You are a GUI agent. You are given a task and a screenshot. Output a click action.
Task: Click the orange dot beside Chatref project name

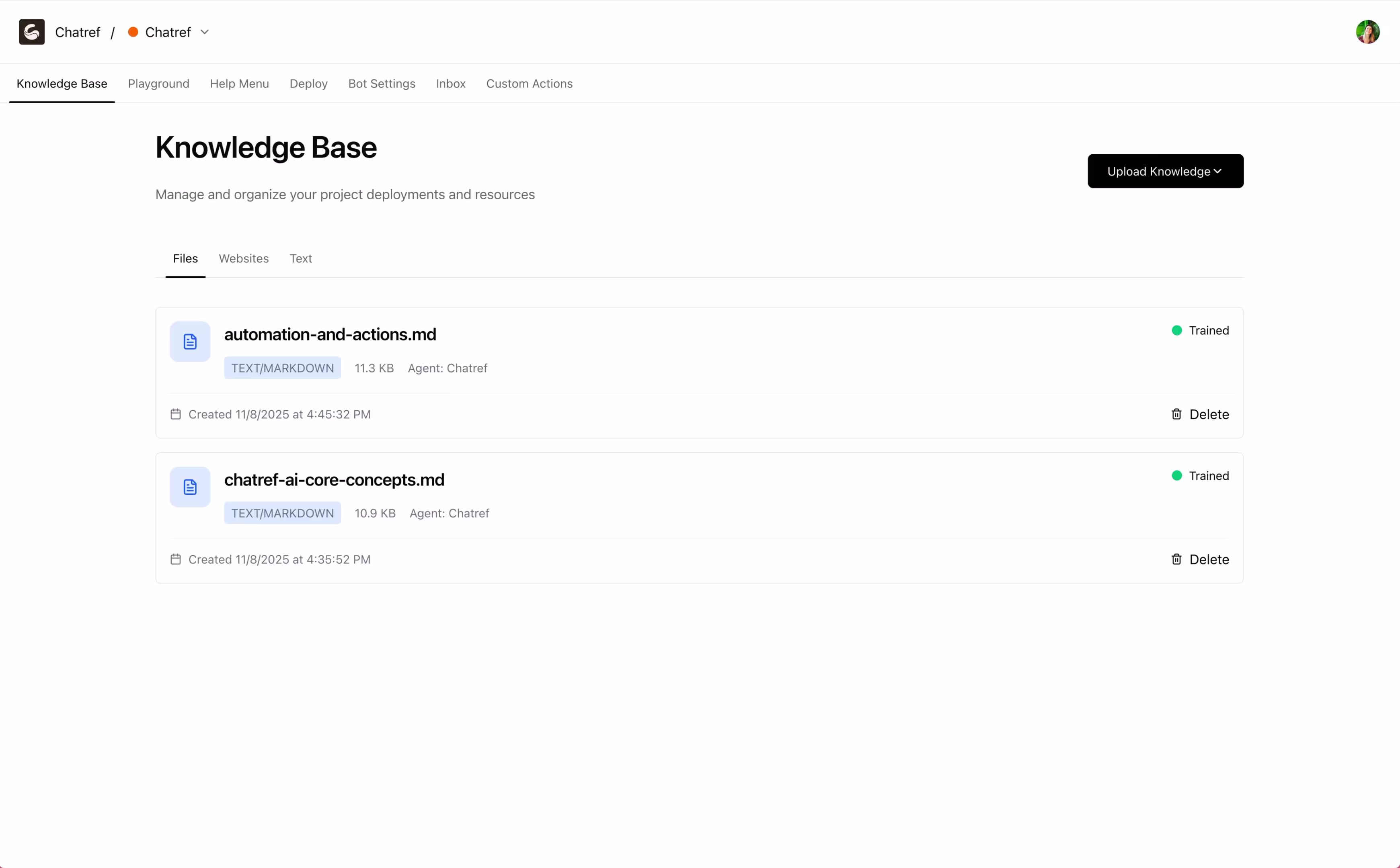[134, 32]
